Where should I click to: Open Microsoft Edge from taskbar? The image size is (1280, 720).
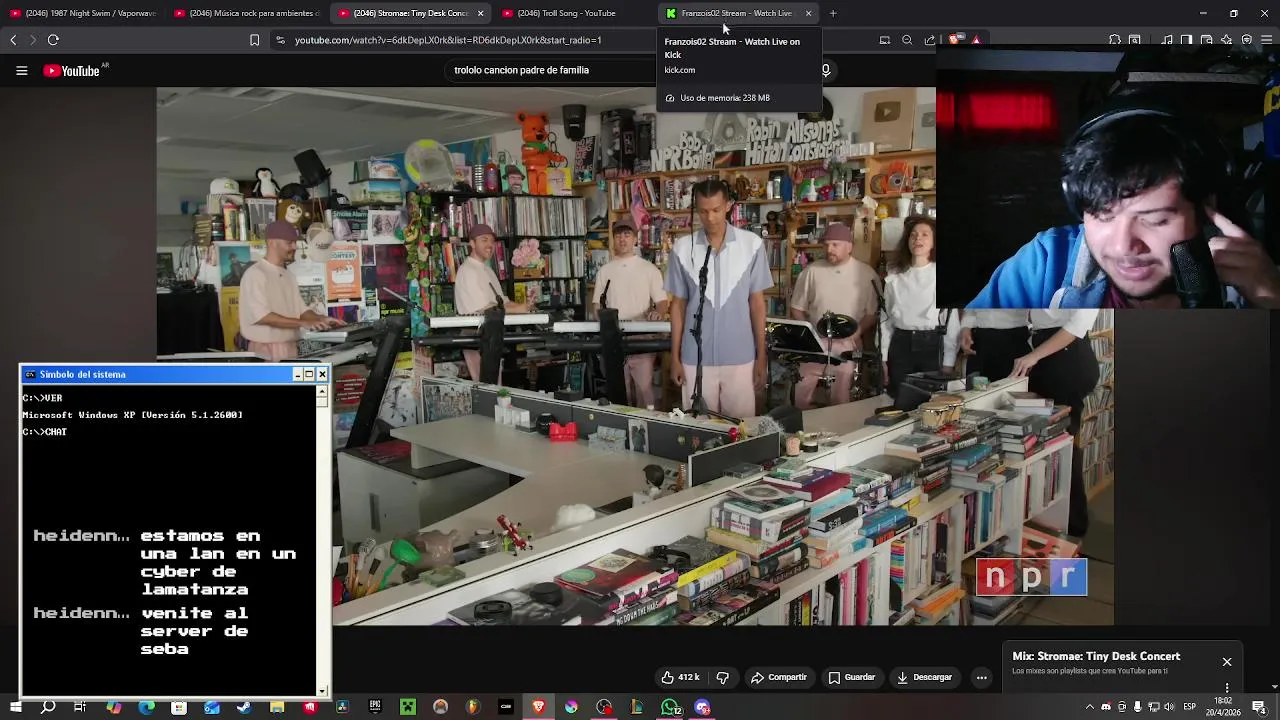pyautogui.click(x=146, y=708)
